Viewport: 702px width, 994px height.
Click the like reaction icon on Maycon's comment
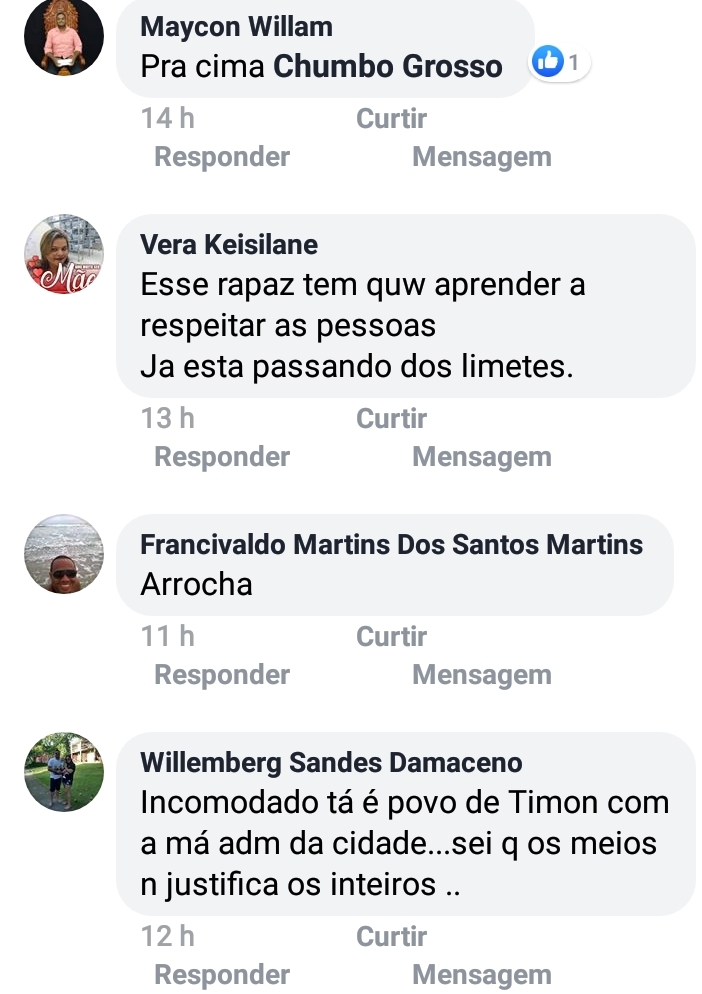(548, 63)
